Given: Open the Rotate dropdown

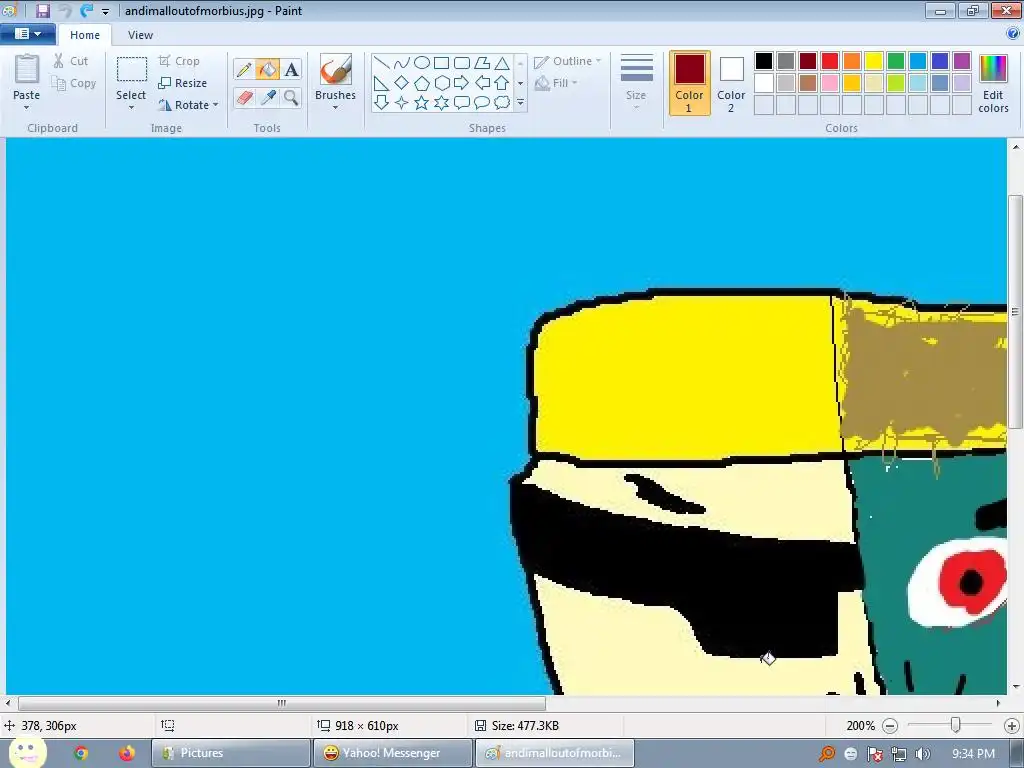Looking at the screenshot, I should 188,104.
